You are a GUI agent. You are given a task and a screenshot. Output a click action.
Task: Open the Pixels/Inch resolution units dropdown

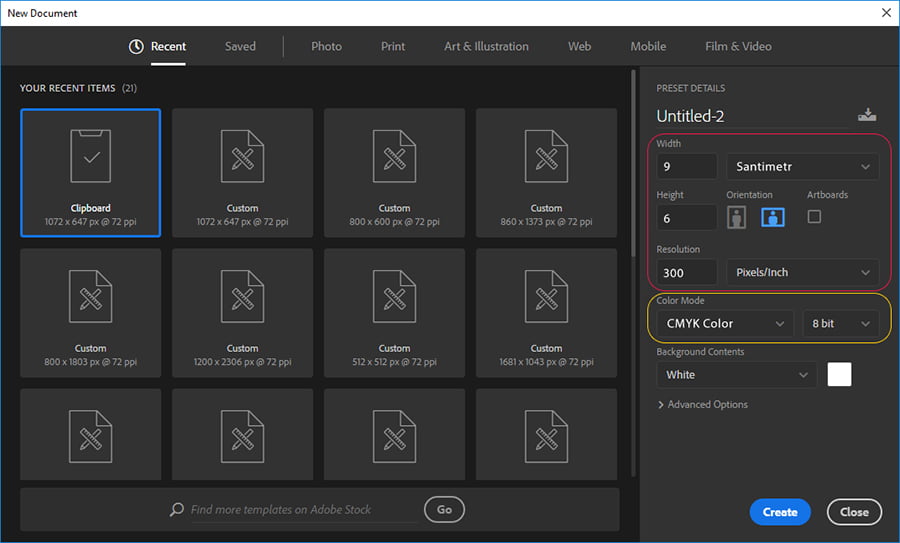click(802, 273)
